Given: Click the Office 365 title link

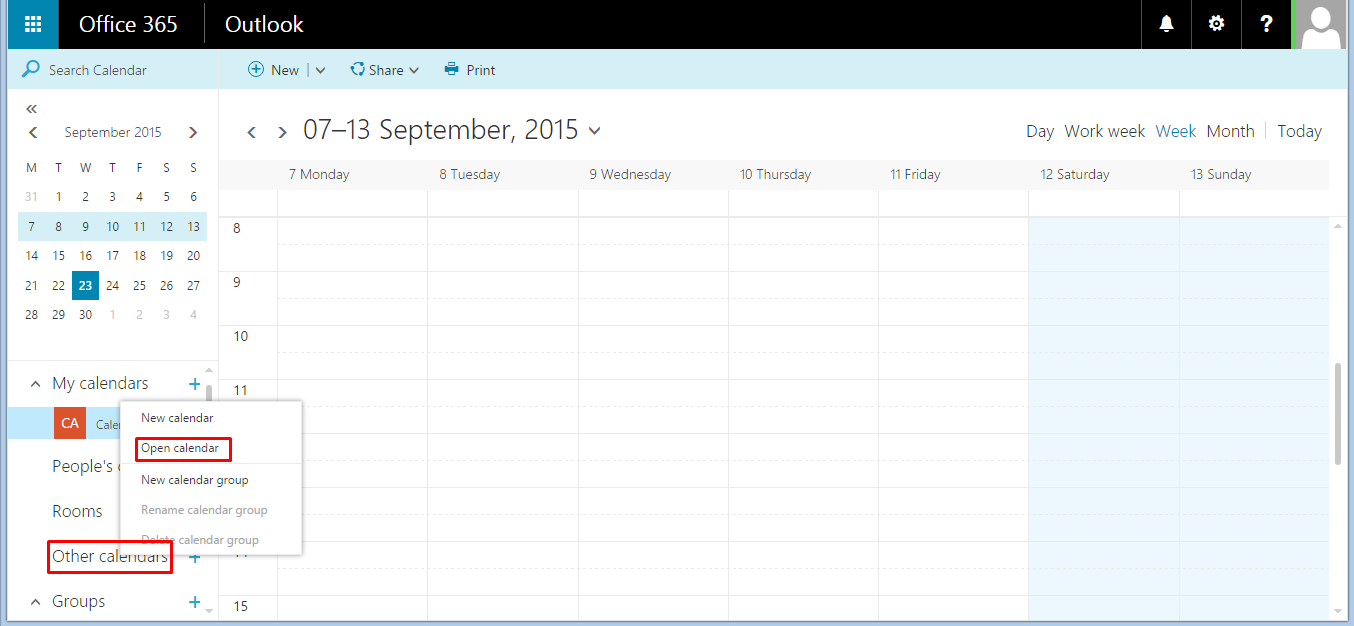Looking at the screenshot, I should [x=128, y=24].
